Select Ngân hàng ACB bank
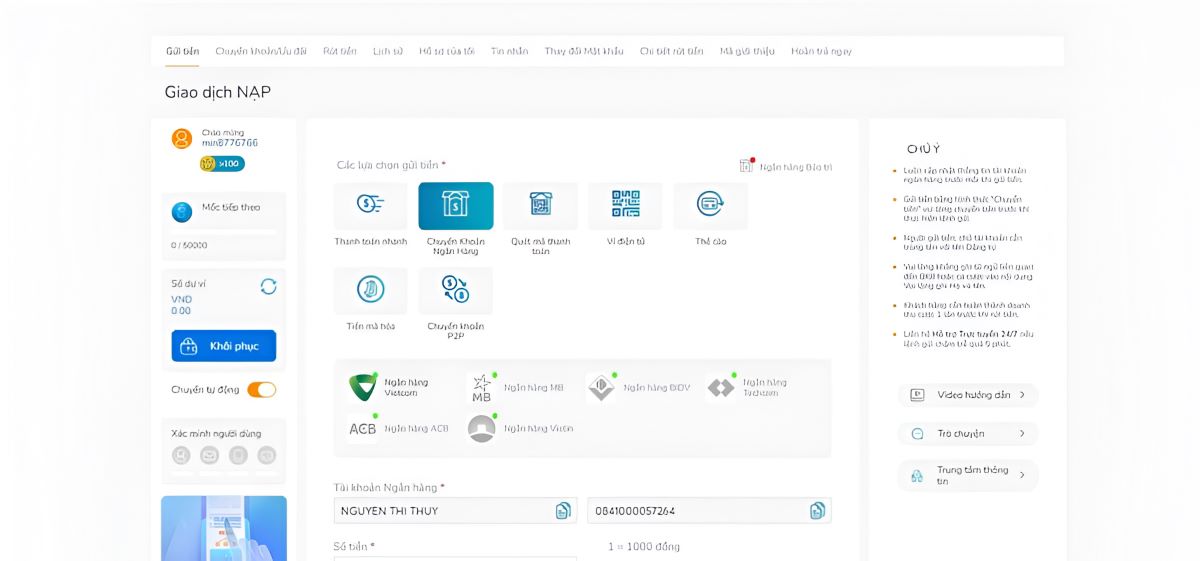The height and width of the screenshot is (561, 1200). click(x=397, y=428)
